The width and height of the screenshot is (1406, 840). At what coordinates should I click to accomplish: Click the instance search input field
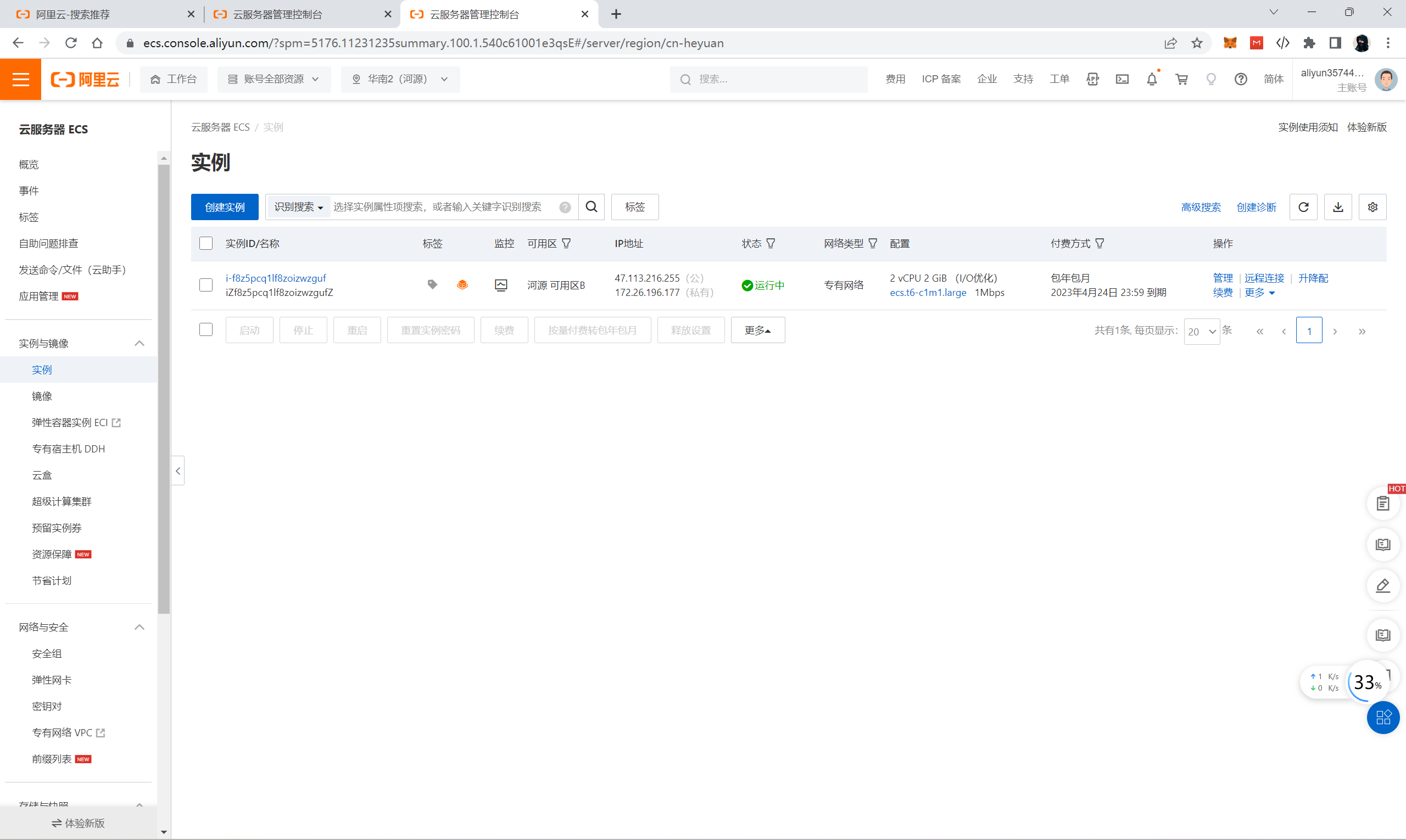click(x=442, y=206)
